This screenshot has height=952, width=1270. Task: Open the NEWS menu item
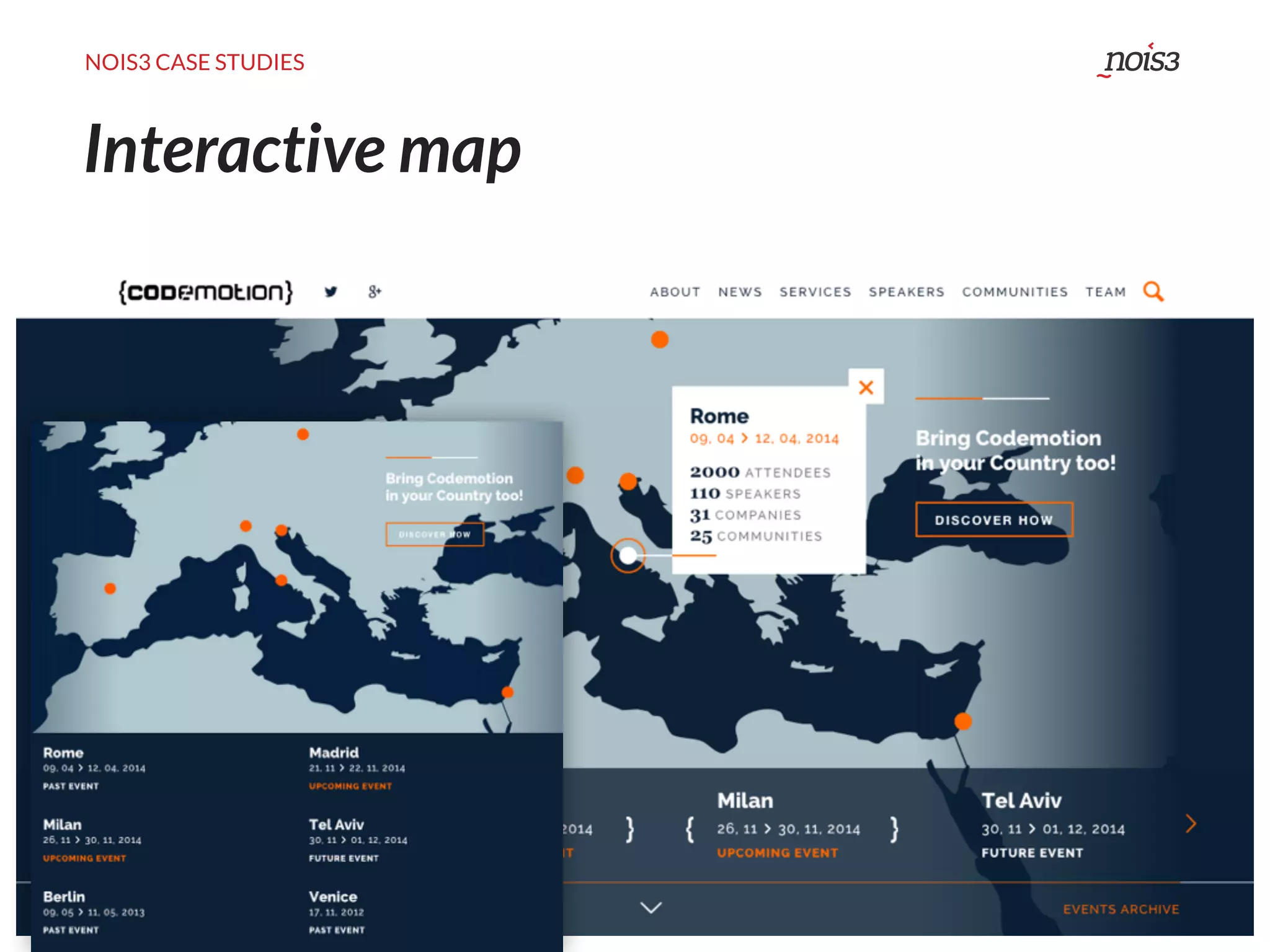(x=740, y=292)
